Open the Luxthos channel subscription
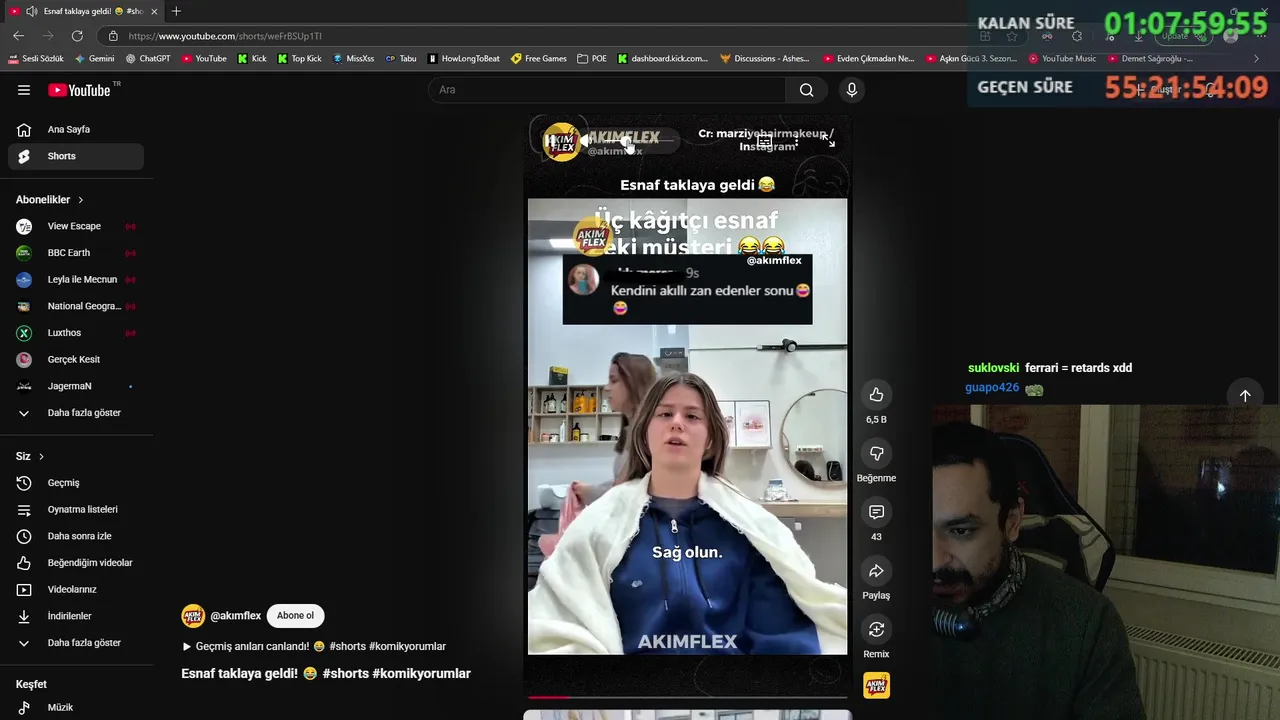Image resolution: width=1280 pixels, height=720 pixels. (76, 333)
